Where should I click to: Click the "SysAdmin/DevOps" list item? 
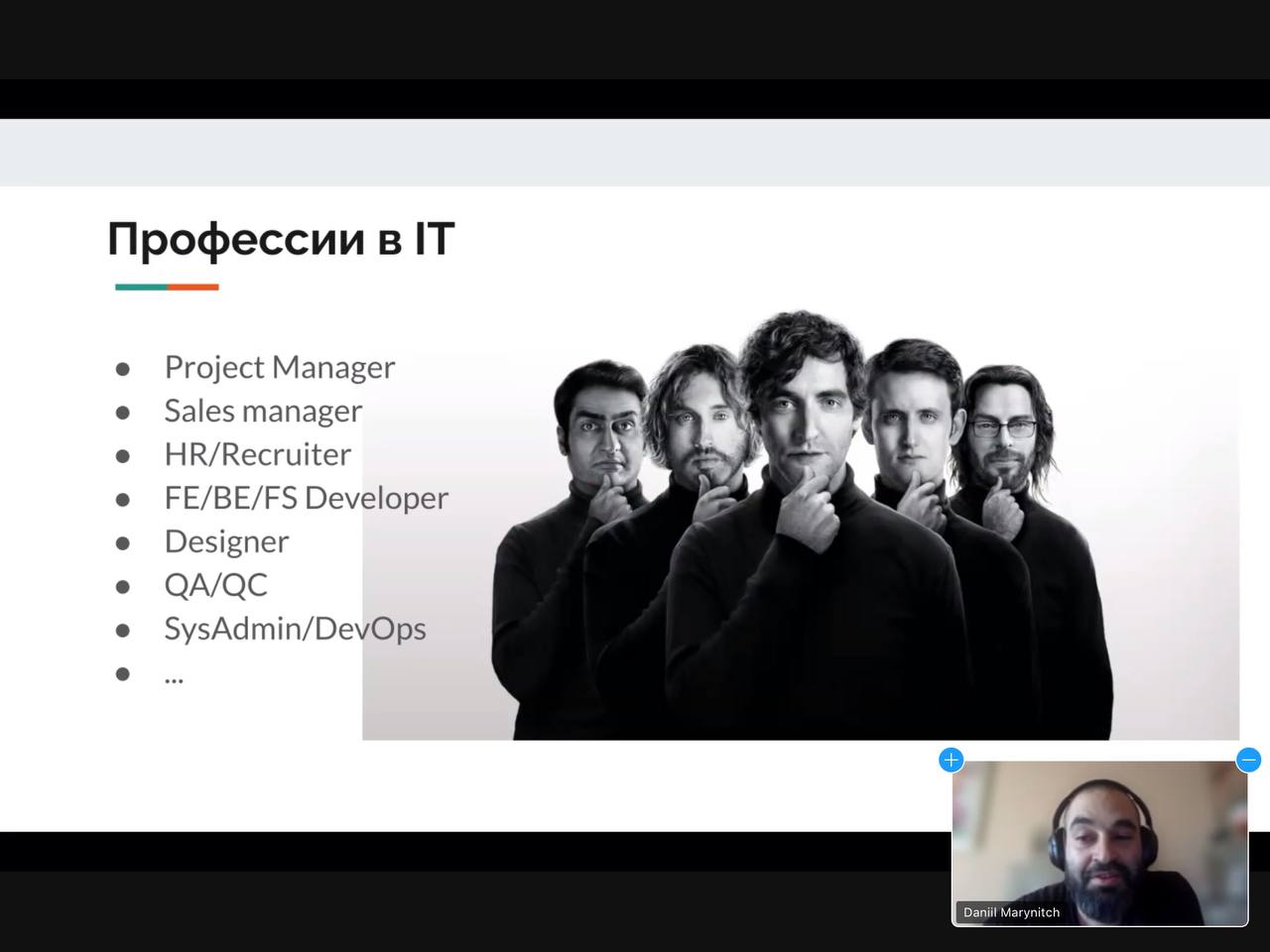(x=295, y=629)
